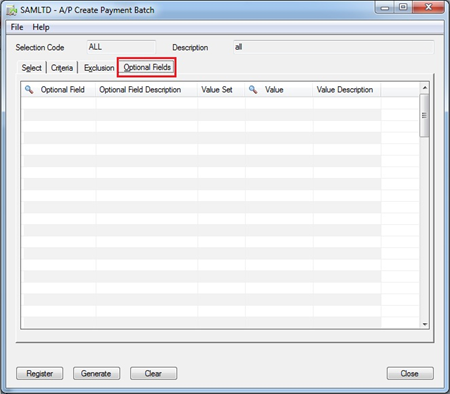Screen dimensions: 450x394
Task: Click the finder icon beside Value header
Action: click(253, 89)
